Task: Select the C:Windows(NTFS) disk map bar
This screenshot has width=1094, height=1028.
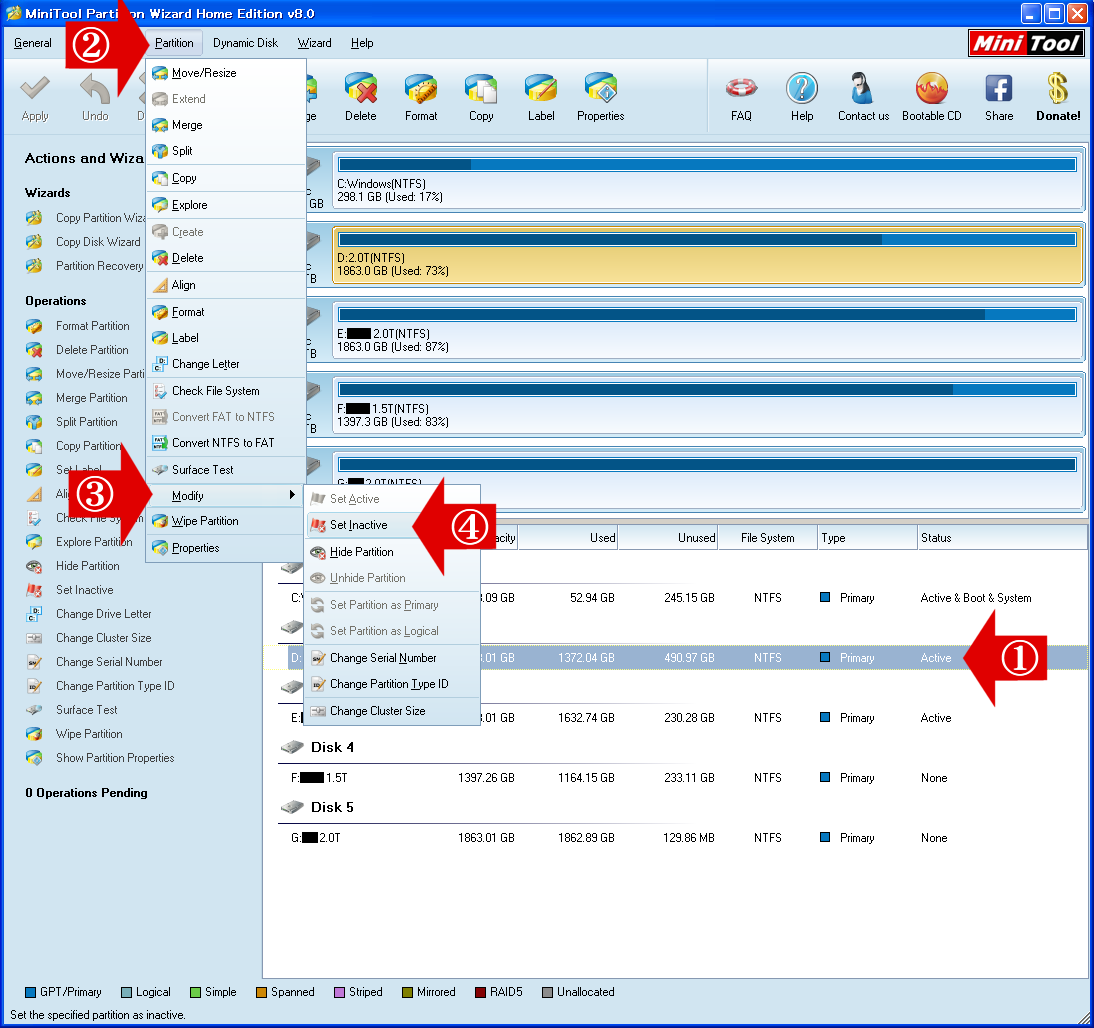Action: coord(707,181)
